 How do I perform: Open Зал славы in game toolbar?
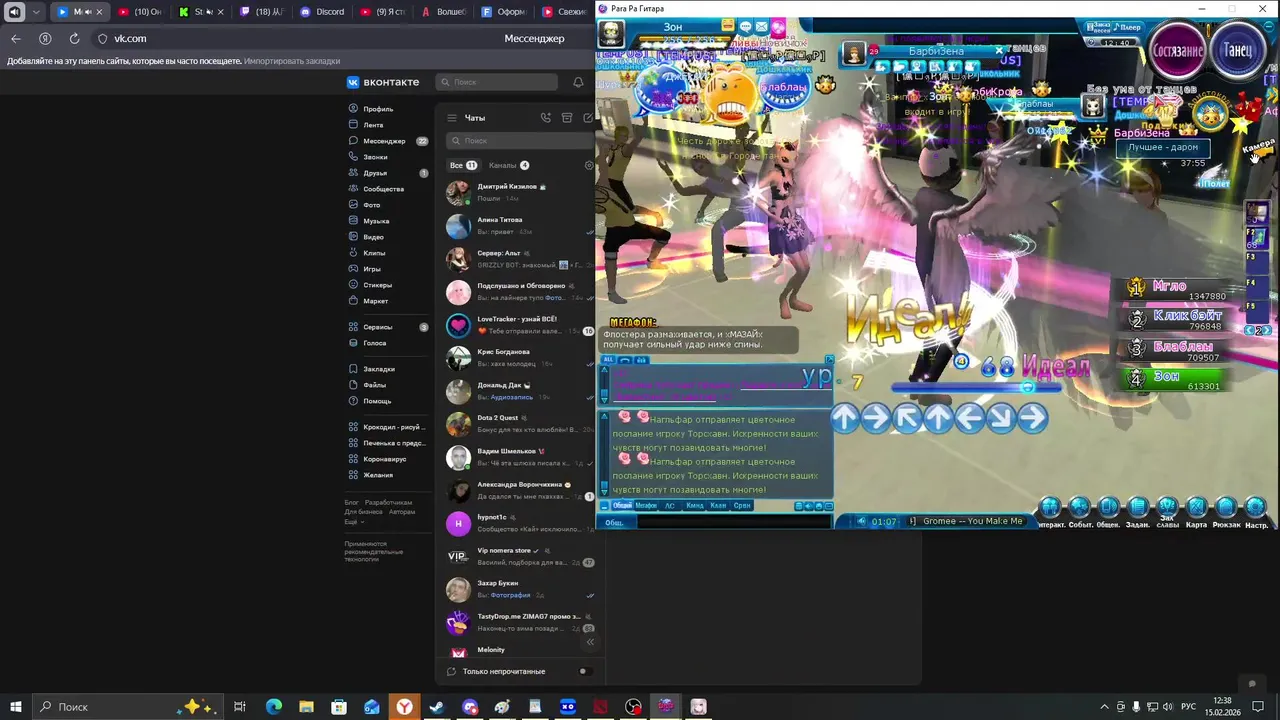tap(1167, 508)
